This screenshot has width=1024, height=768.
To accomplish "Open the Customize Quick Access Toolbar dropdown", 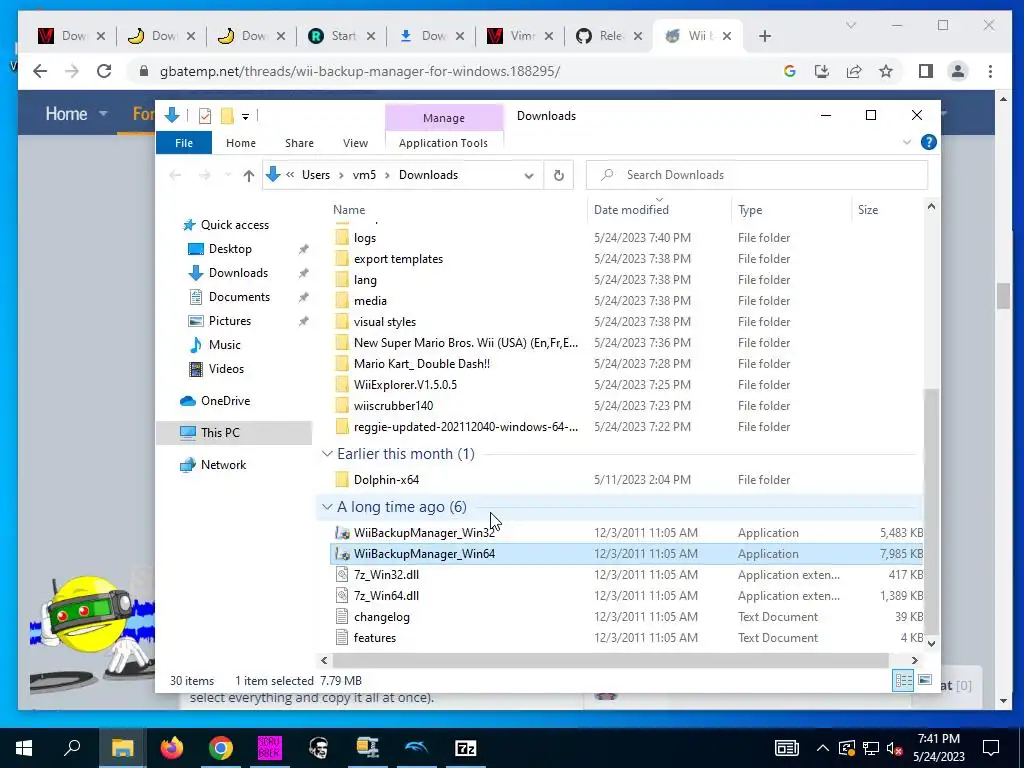I will pos(246,117).
